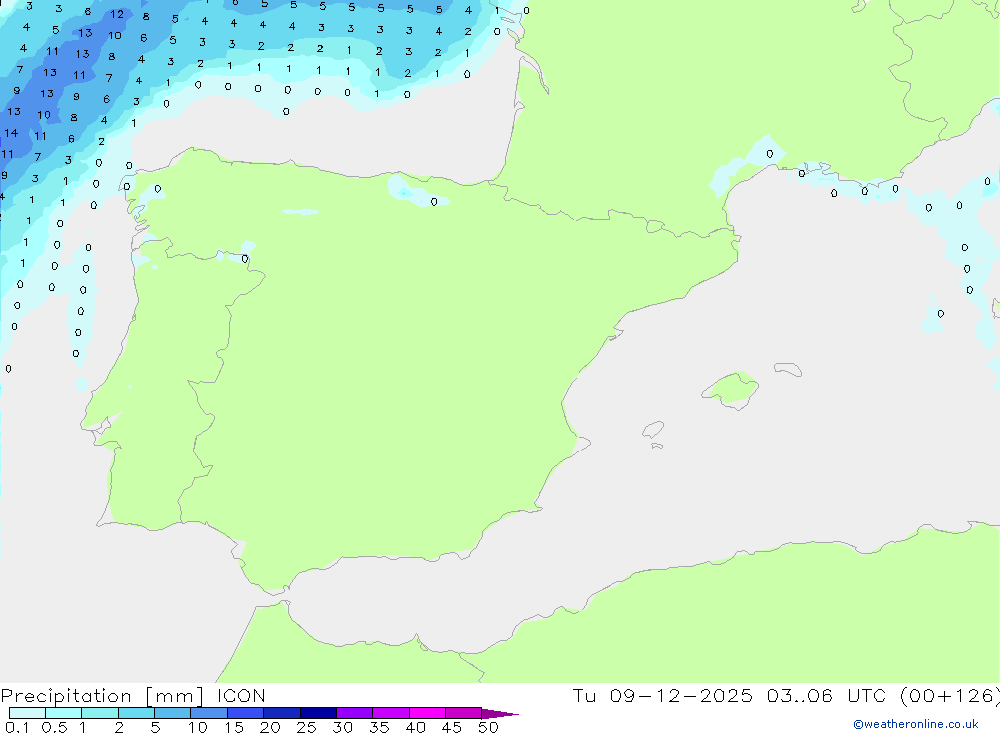
Task: Click the island of Mallorca on the map
Action: [731, 389]
